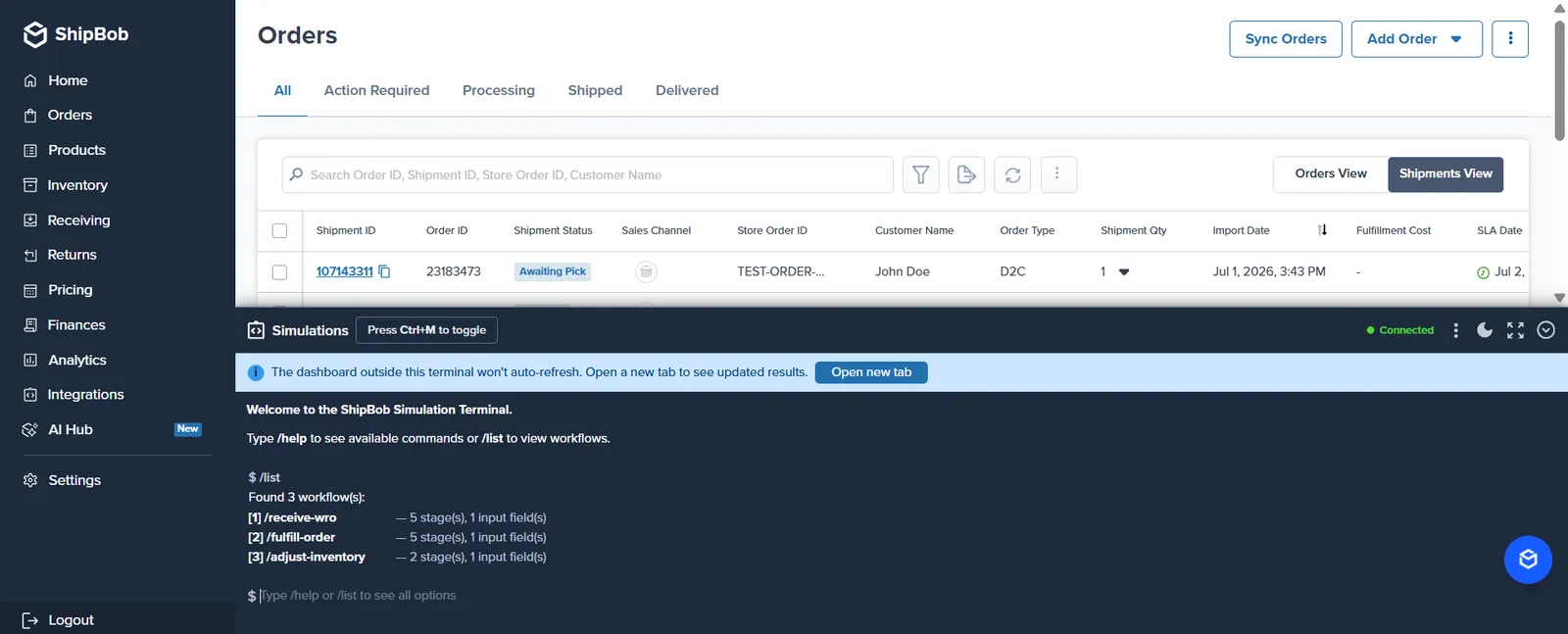
Task: Switch to Delivered tab
Action: pyautogui.click(x=687, y=90)
